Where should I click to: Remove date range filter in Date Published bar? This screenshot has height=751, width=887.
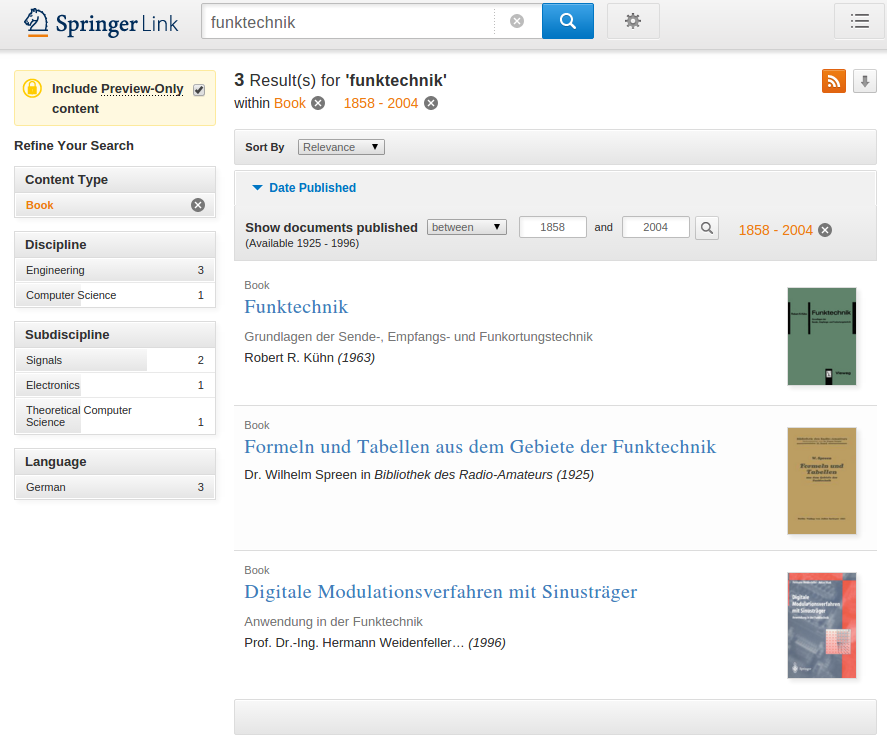(x=825, y=230)
